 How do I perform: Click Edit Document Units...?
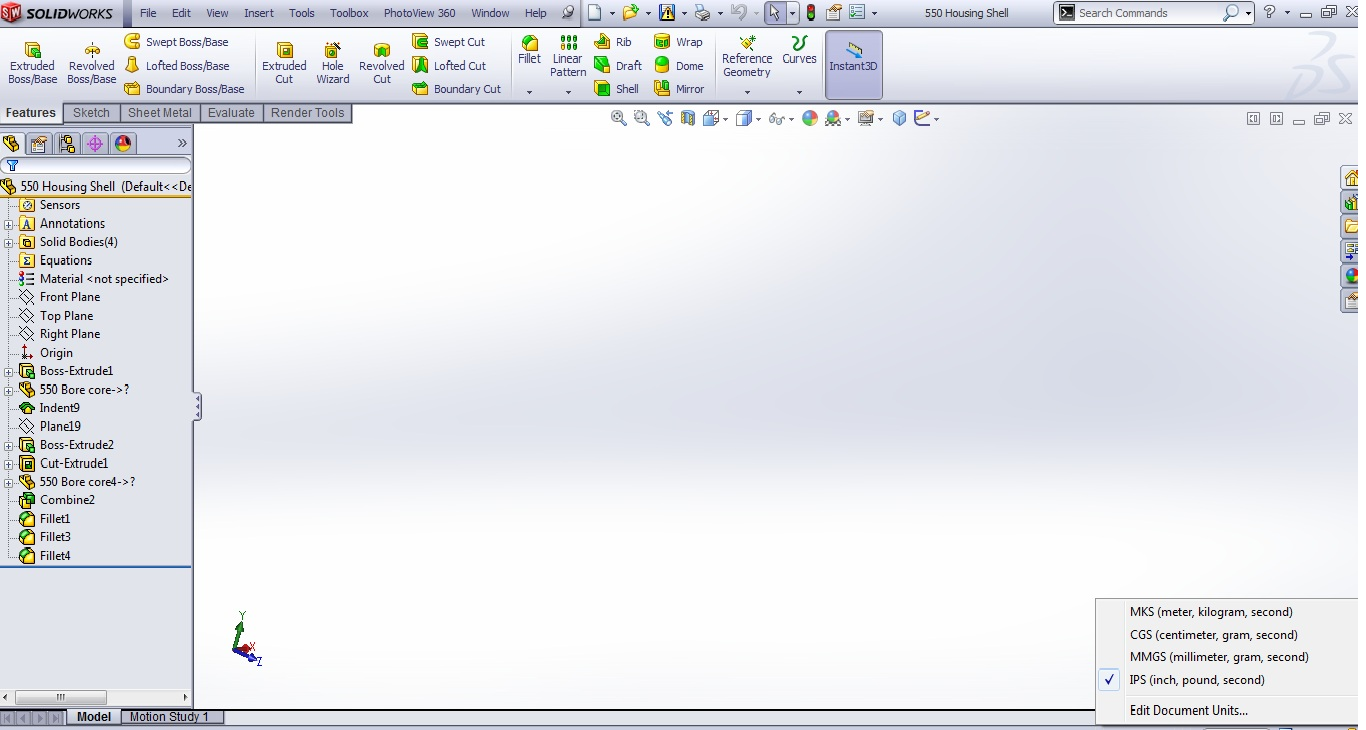click(x=1189, y=711)
